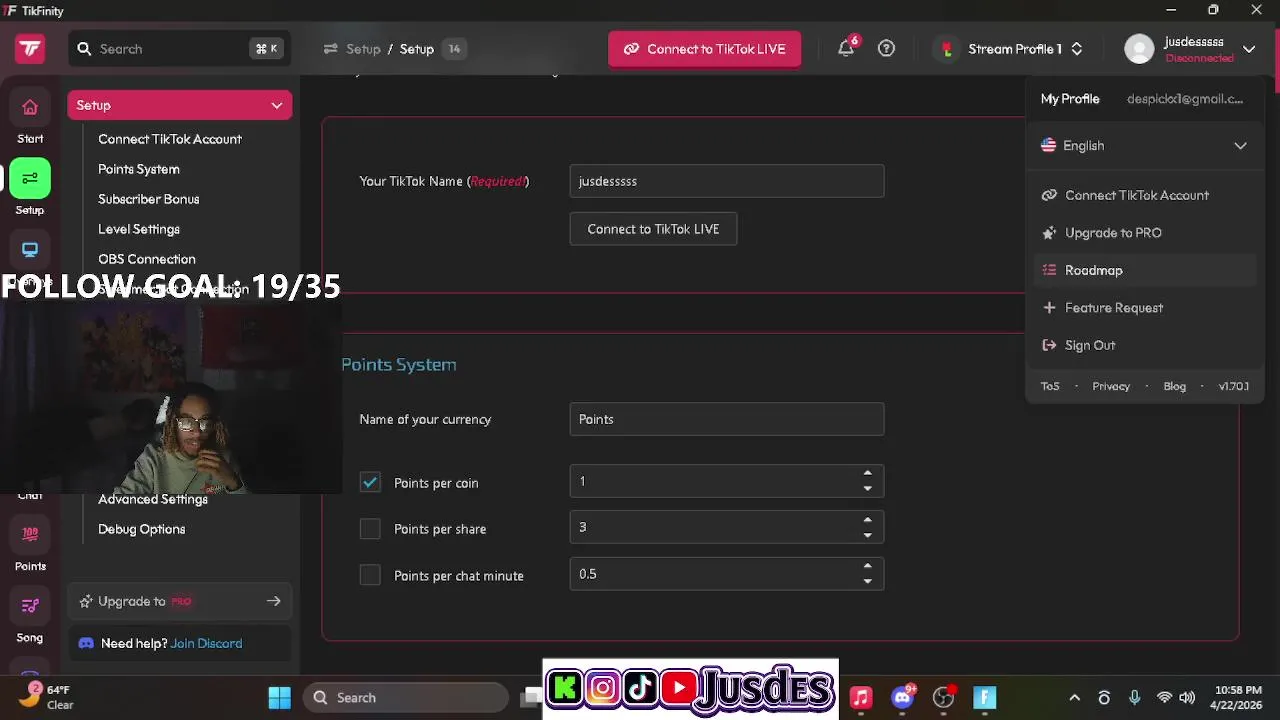Image resolution: width=1280 pixels, height=720 pixels.
Task: Open the clock and date on taskbar
Action: point(1238,697)
